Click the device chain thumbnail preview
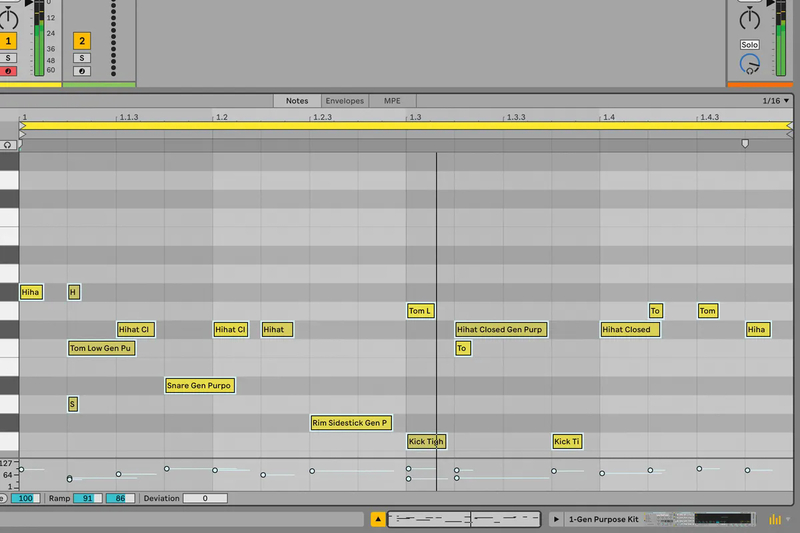This screenshot has width=800, height=533. click(x=699, y=519)
